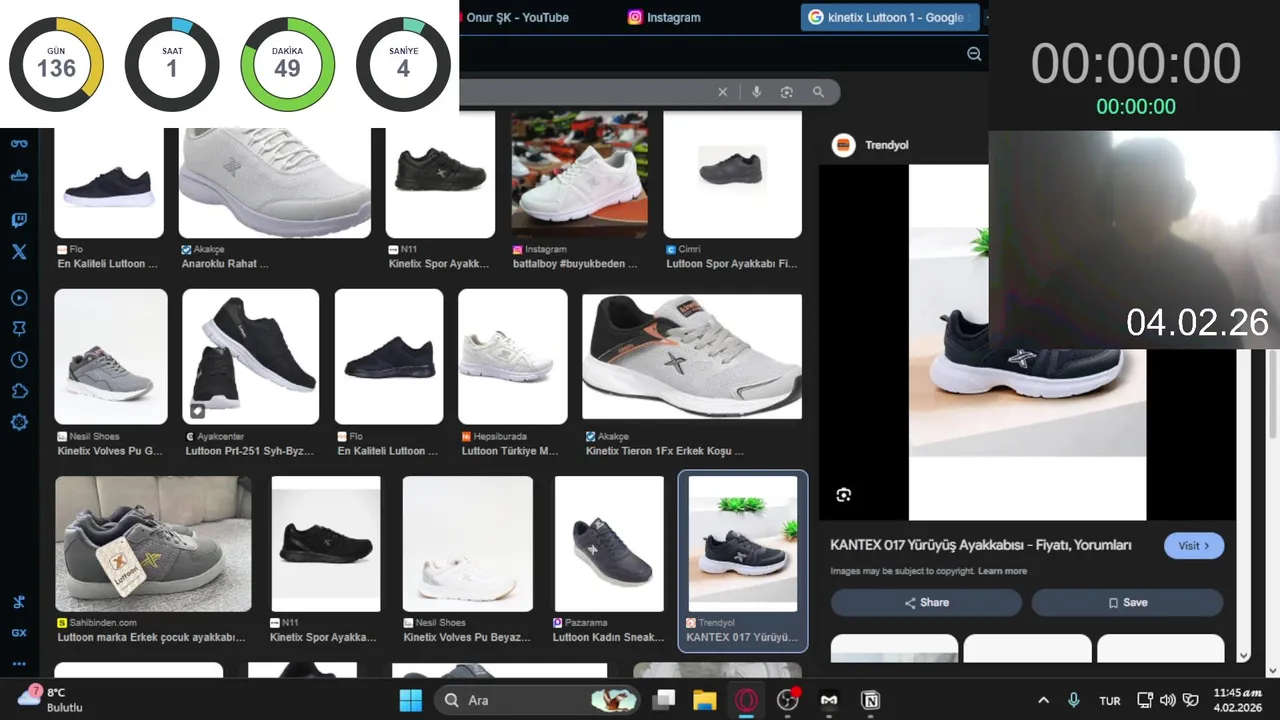Open the Learn more copyright link
This screenshot has width=1280, height=720.
[x=1002, y=571]
